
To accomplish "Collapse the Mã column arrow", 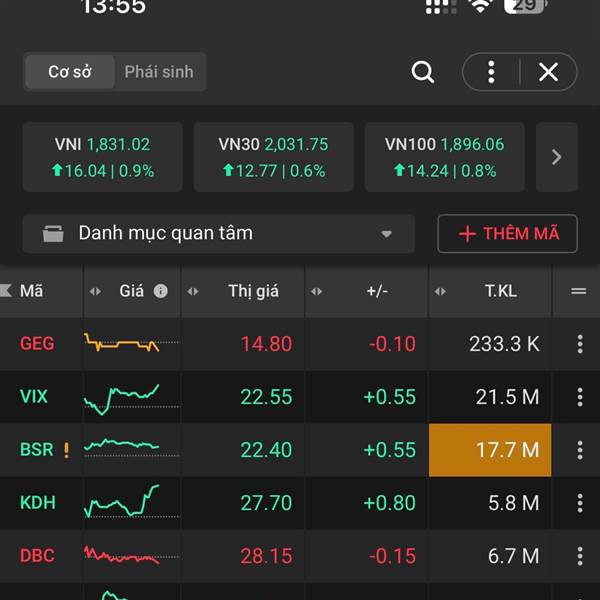I will 6,291.
